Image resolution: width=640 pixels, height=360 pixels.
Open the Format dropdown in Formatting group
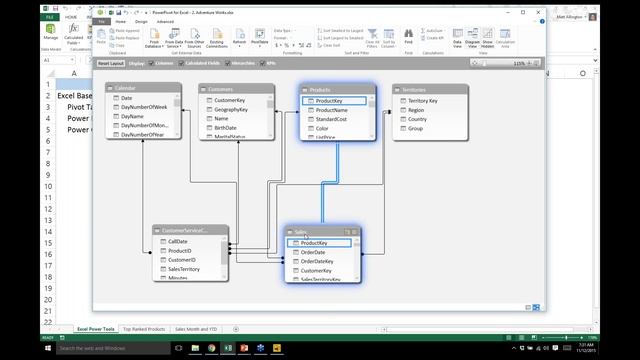(x=282, y=38)
